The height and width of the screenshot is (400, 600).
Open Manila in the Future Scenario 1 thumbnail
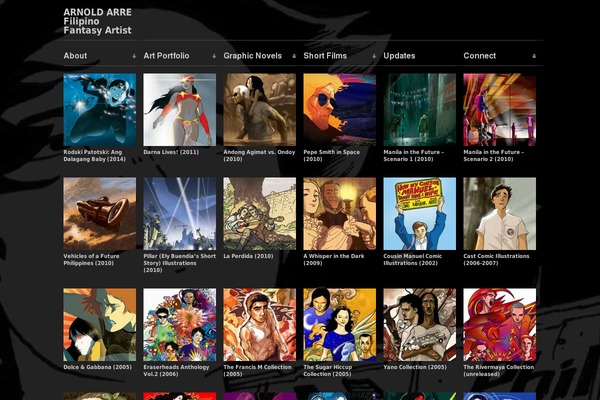(x=419, y=110)
